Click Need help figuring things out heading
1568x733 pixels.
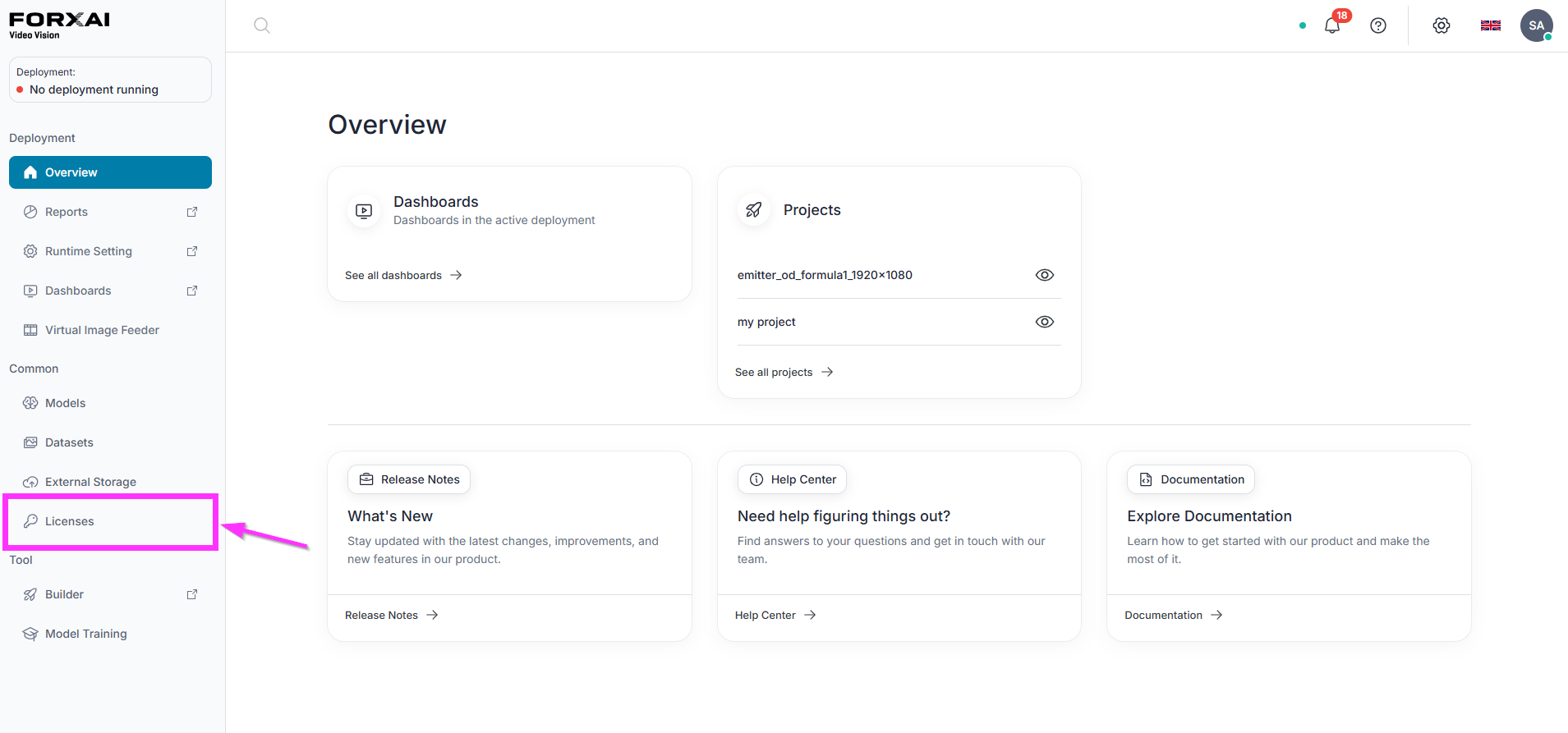[x=844, y=516]
